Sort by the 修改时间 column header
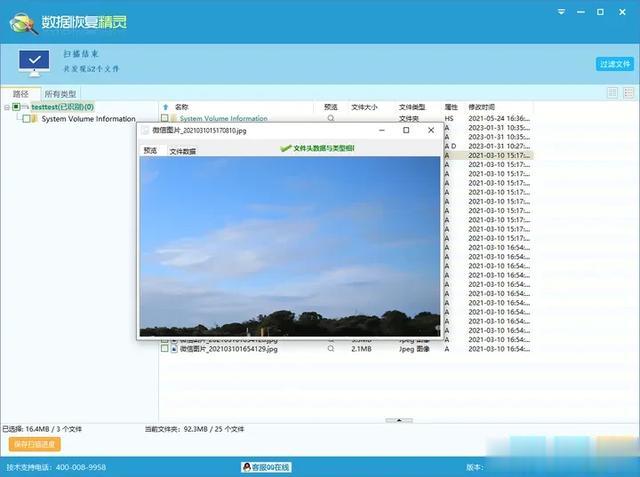This screenshot has width=640, height=477. pos(482,107)
